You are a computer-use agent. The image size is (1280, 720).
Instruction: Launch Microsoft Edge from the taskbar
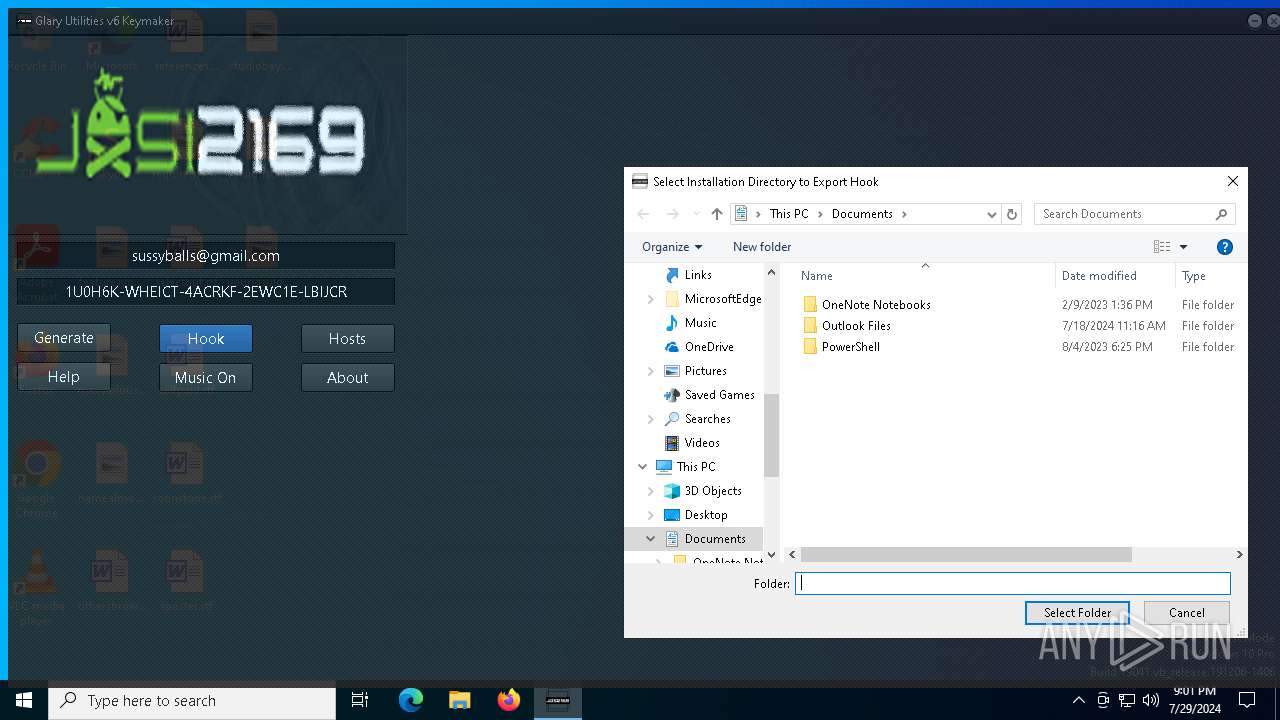click(x=411, y=701)
